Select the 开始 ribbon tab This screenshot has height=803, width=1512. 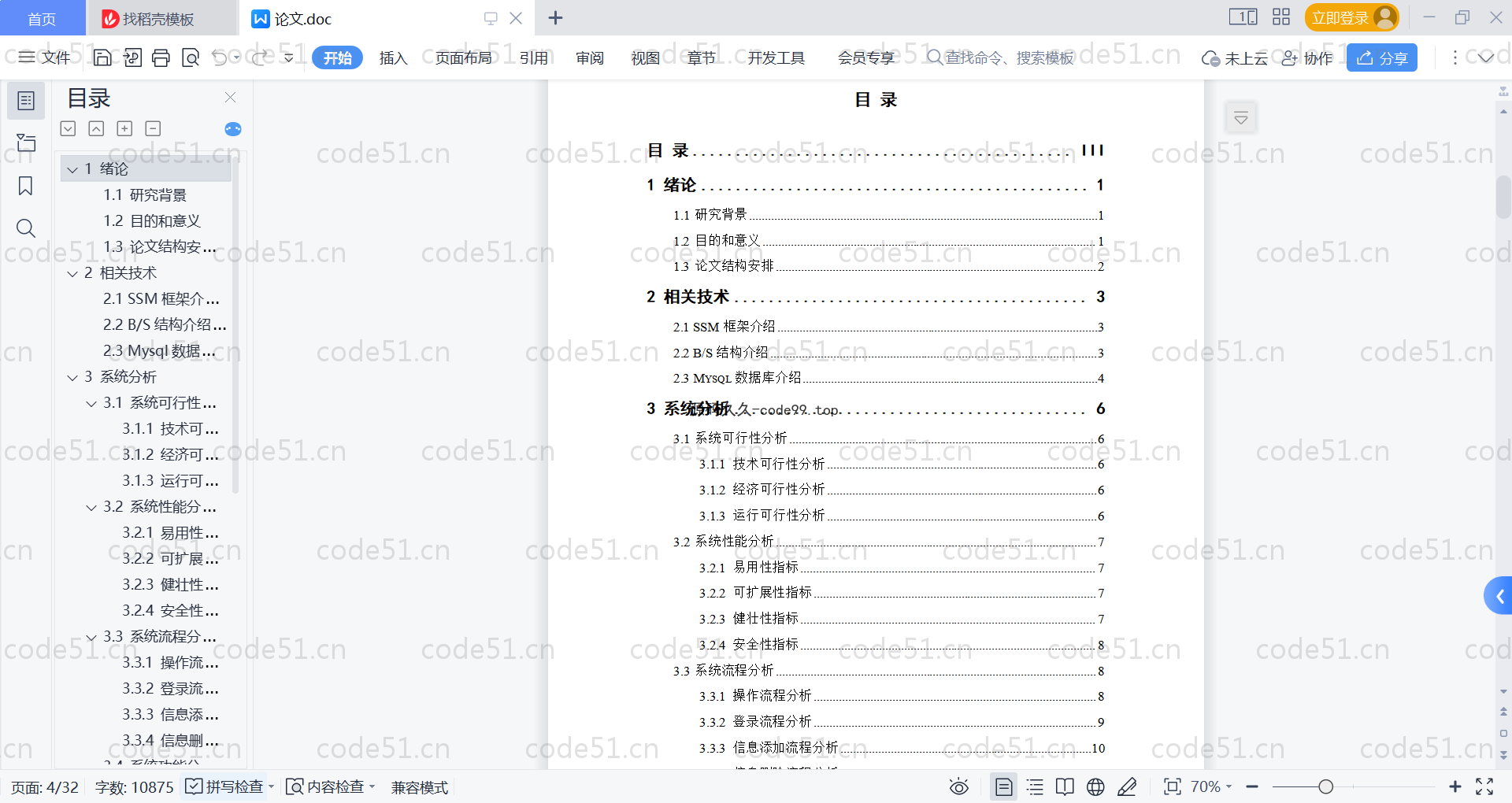point(337,57)
